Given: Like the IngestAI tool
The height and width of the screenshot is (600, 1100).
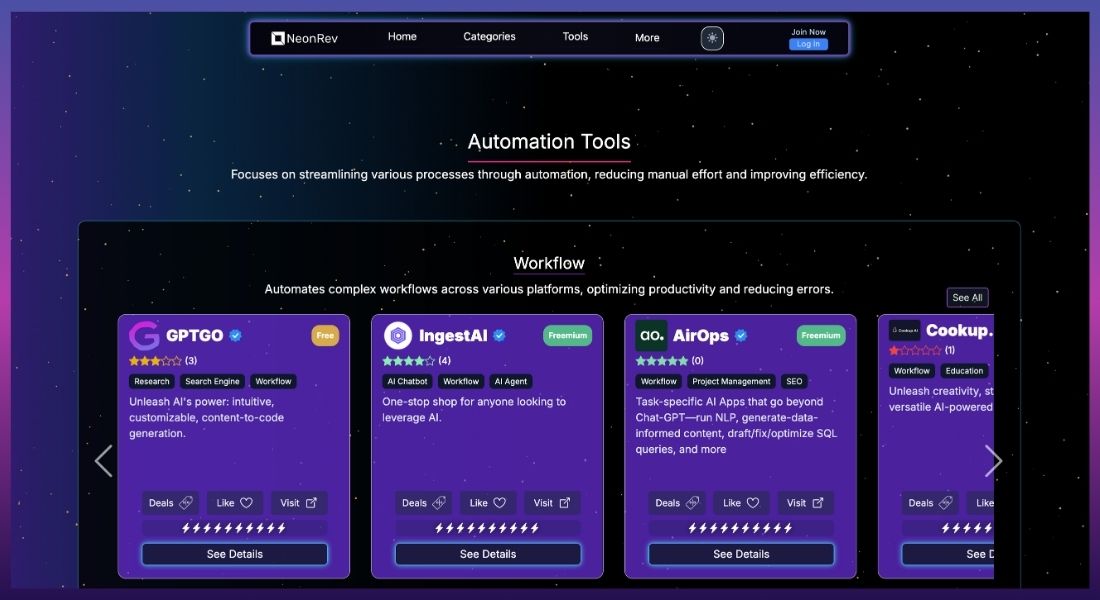Looking at the screenshot, I should [x=488, y=502].
